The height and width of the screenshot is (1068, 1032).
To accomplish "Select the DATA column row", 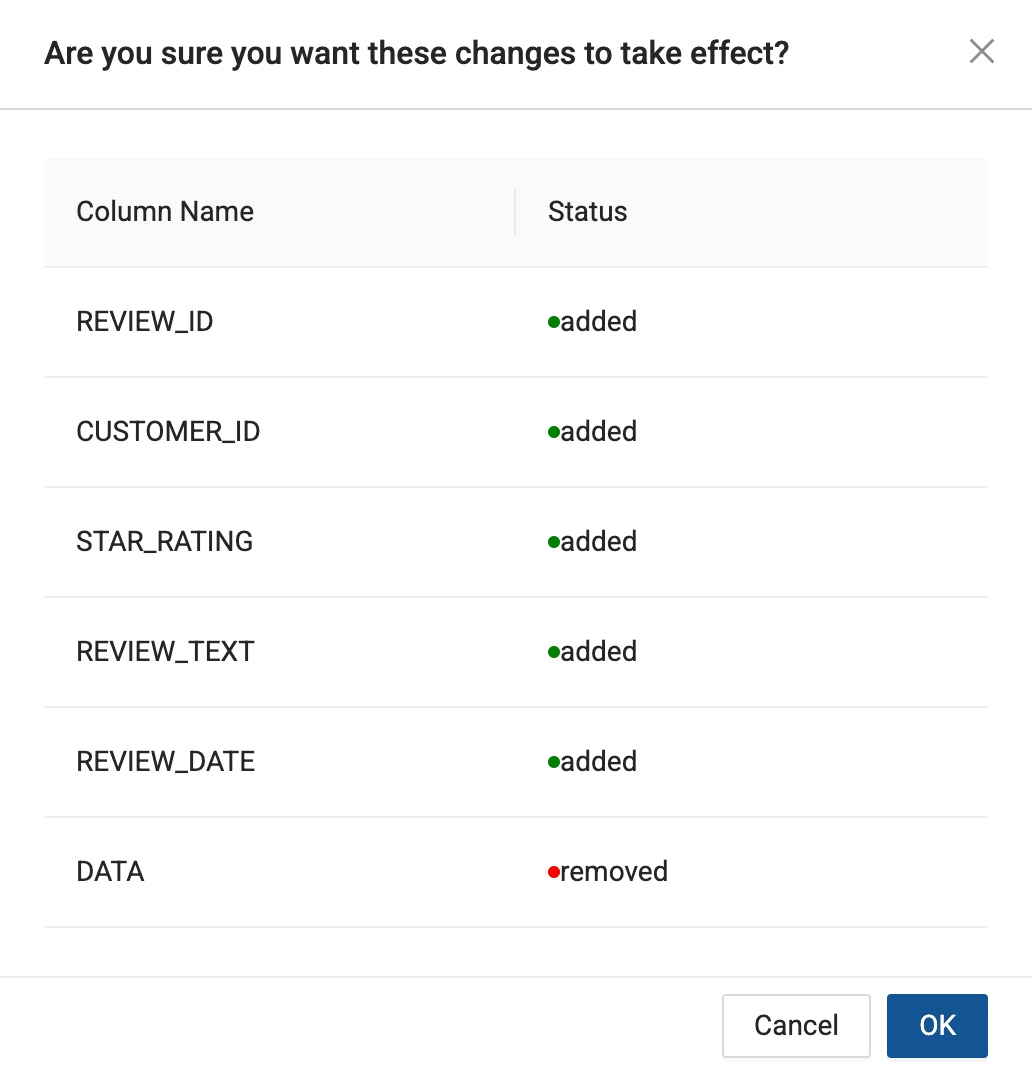I will (x=516, y=872).
